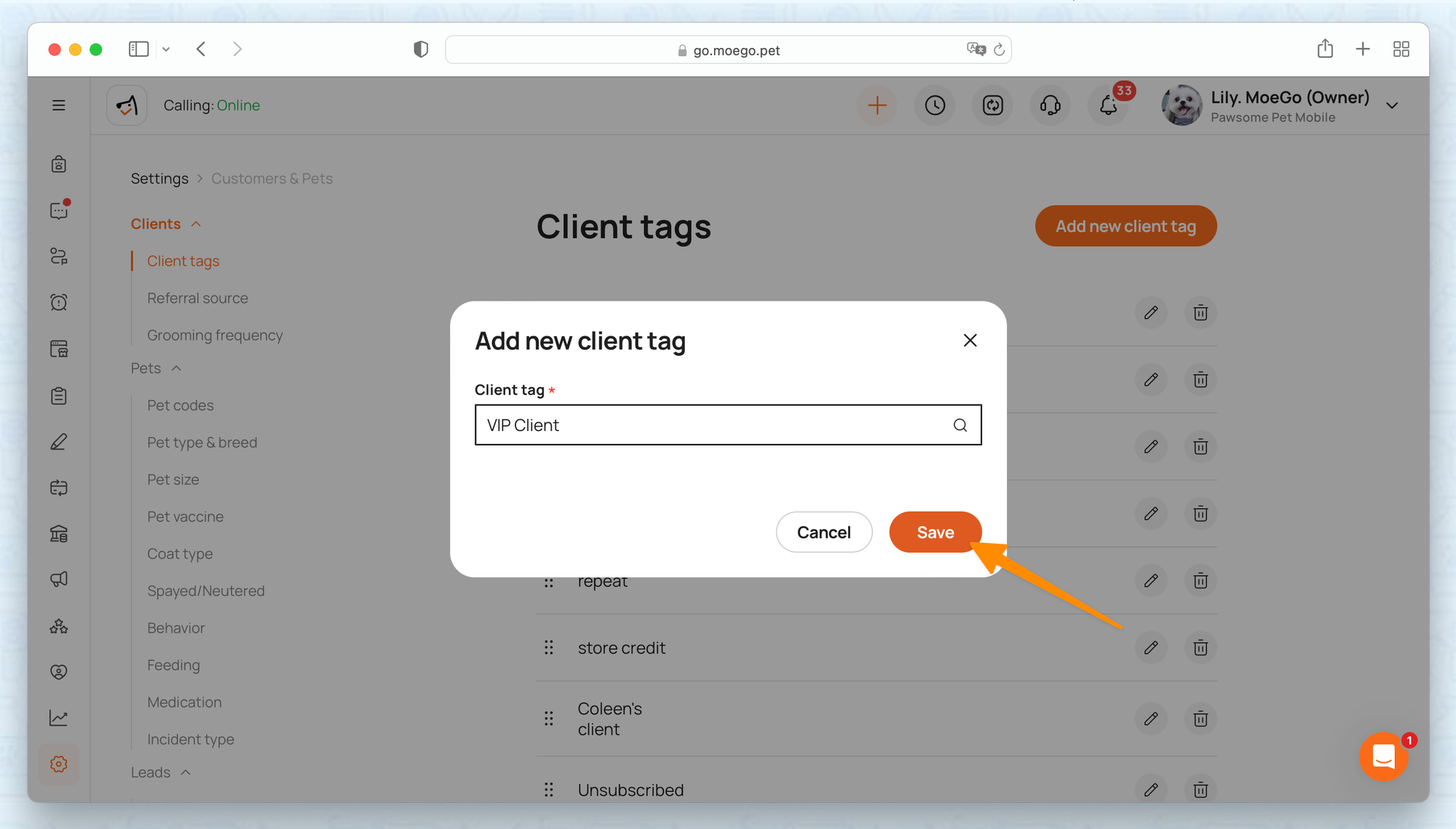The width and height of the screenshot is (1456, 829).
Task: Click the Save button in dialog
Action: [935, 532]
